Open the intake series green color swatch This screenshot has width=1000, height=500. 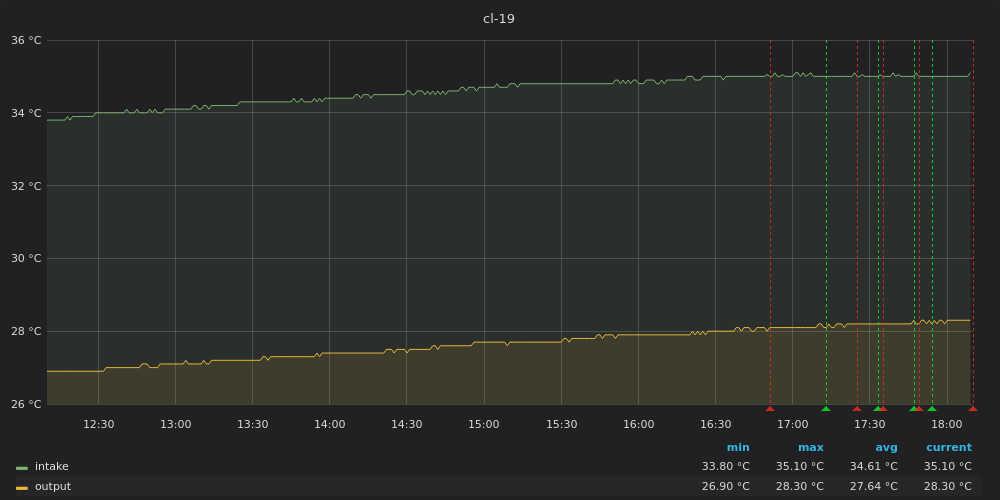[x=22, y=467]
